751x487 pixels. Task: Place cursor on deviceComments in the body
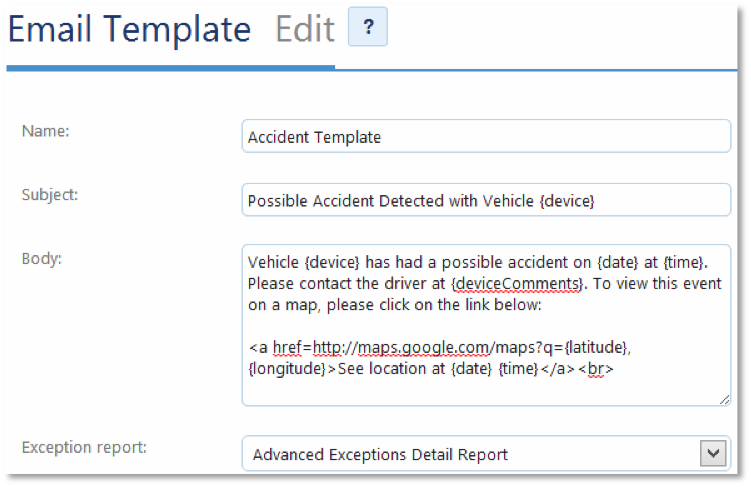(x=516, y=284)
